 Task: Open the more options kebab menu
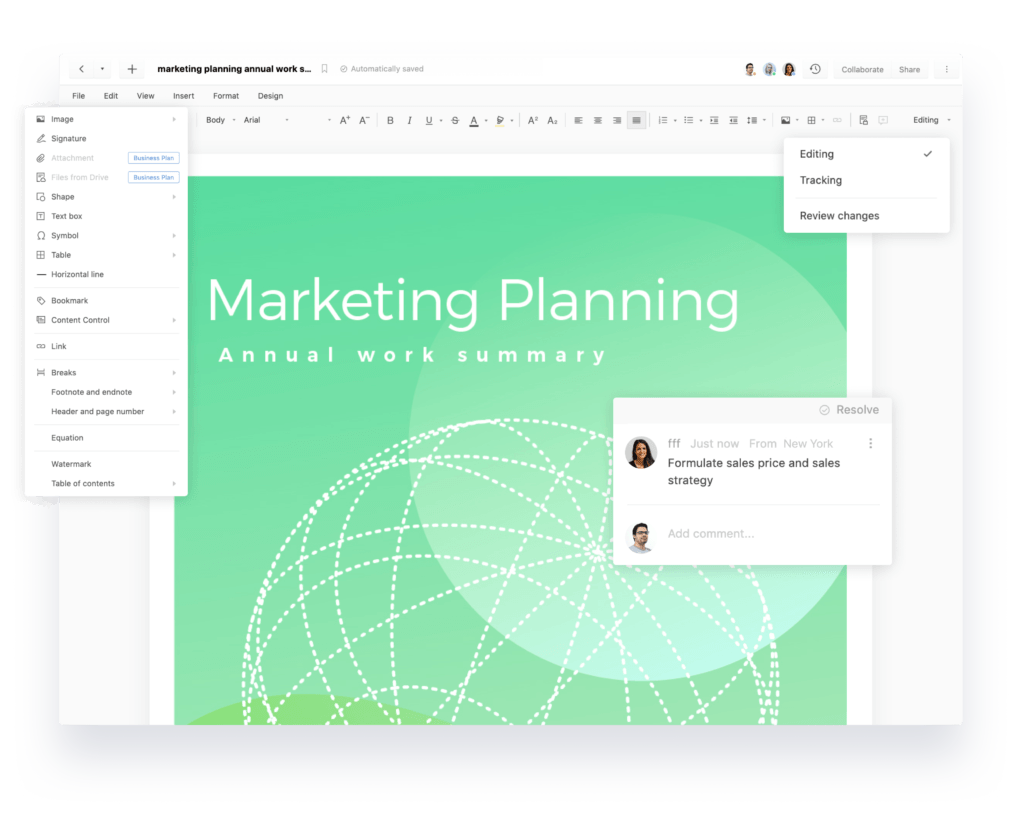coord(946,69)
